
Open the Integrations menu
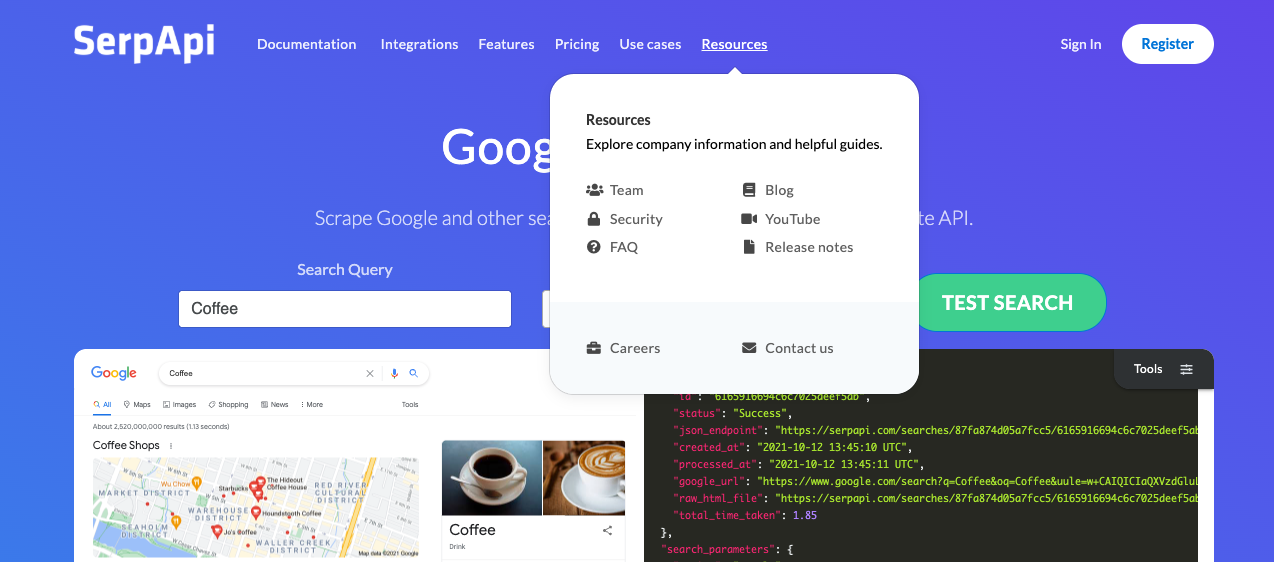click(419, 44)
